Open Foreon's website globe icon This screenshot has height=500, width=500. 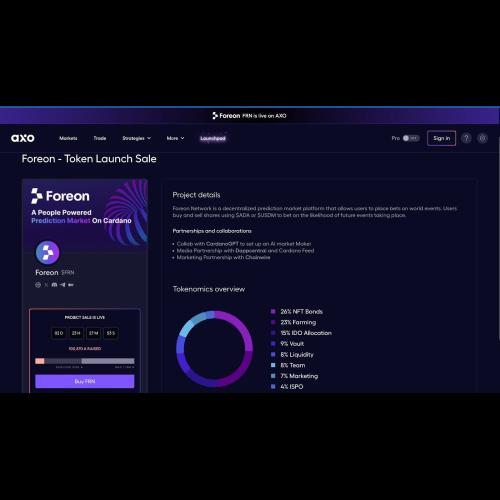click(x=38, y=285)
